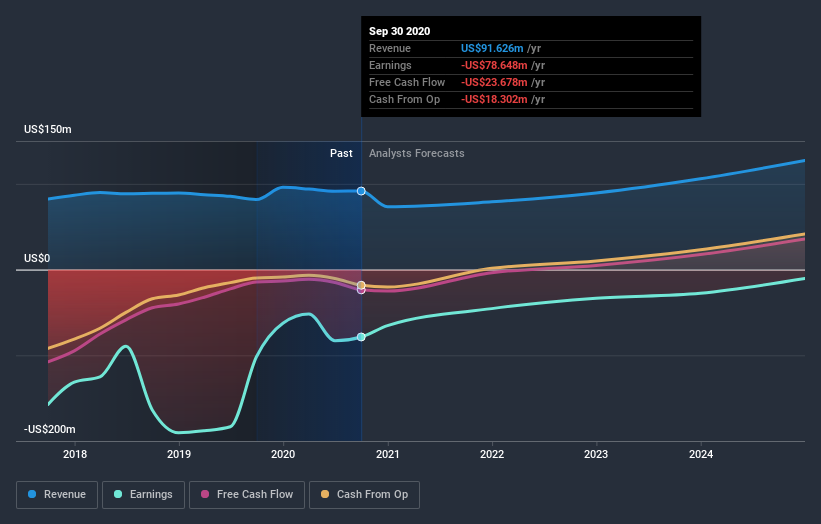Image resolution: width=821 pixels, height=524 pixels.
Task: Click the Free Cash Flow label in tooltip
Action: coord(407,82)
